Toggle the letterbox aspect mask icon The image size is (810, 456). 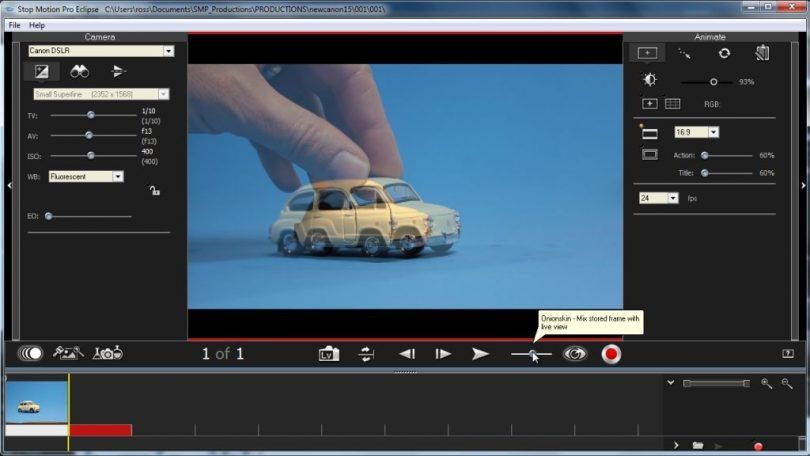(650, 132)
